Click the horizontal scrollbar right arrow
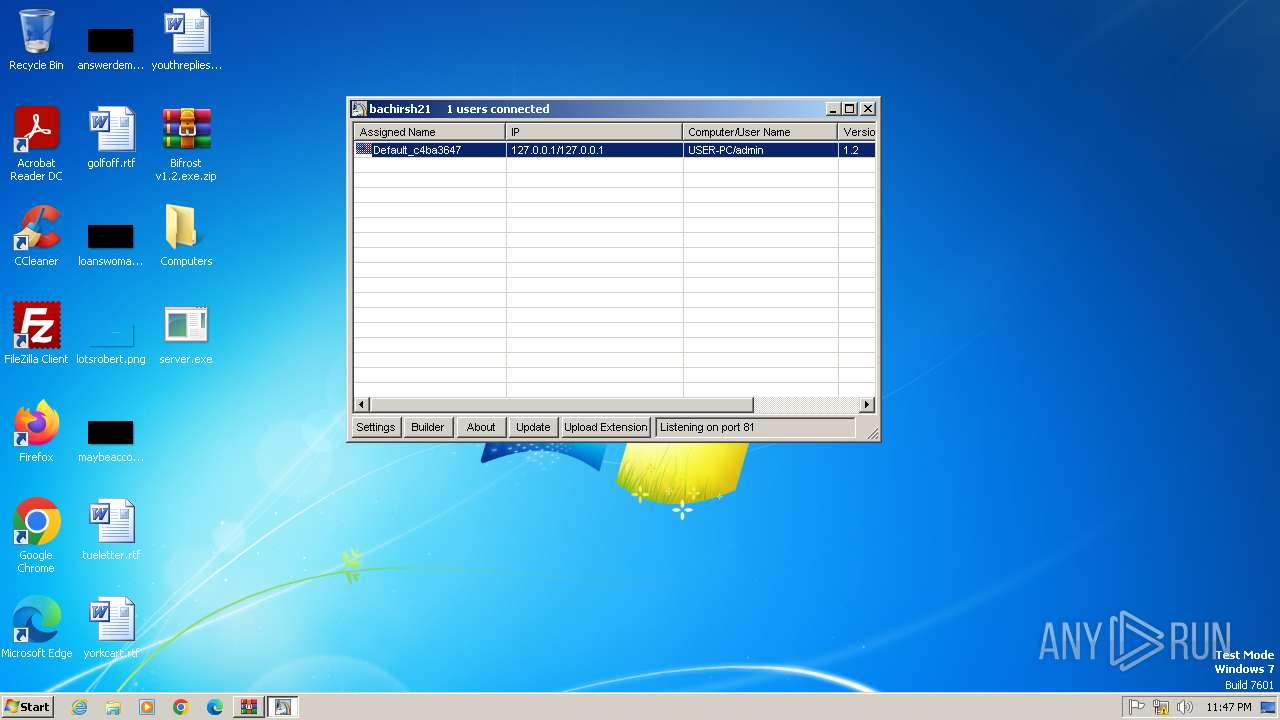Image resolution: width=1280 pixels, height=720 pixels. click(x=867, y=405)
